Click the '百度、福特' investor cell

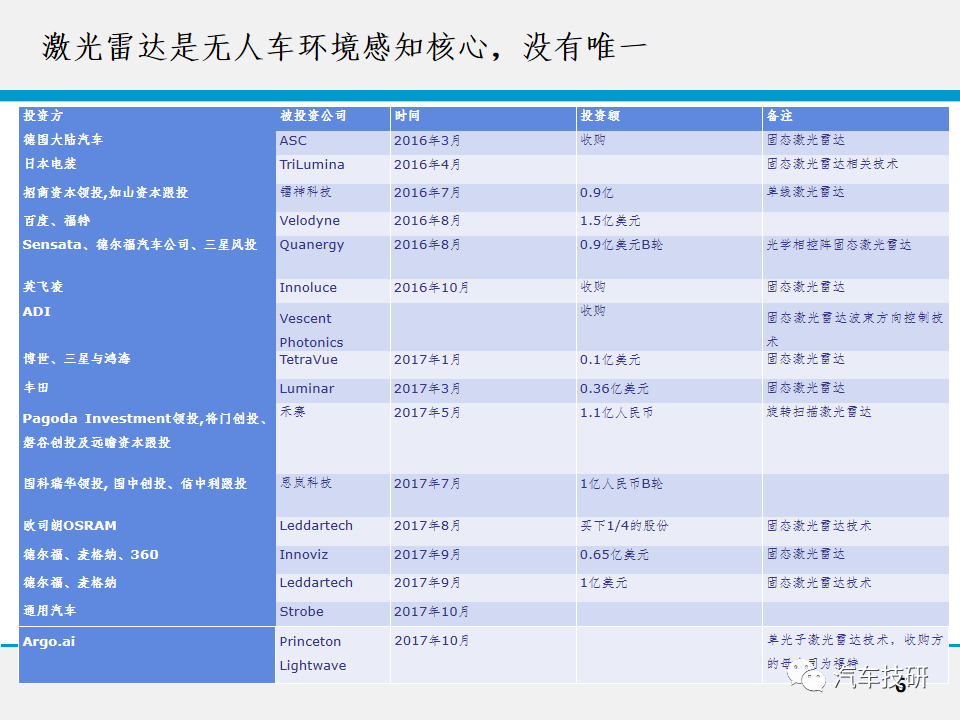pos(147,223)
